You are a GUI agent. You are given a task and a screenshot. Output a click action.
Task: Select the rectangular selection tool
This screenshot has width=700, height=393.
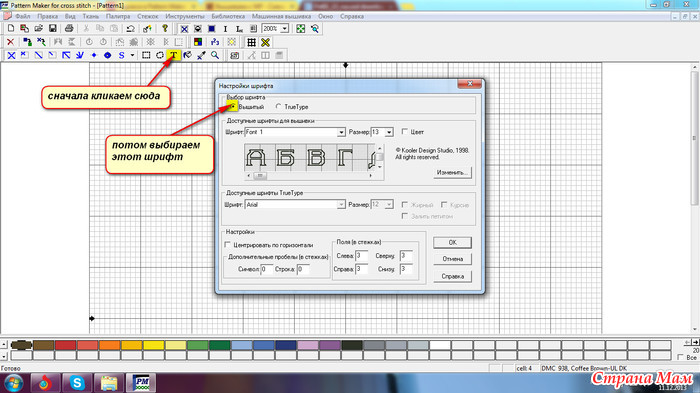[146, 55]
